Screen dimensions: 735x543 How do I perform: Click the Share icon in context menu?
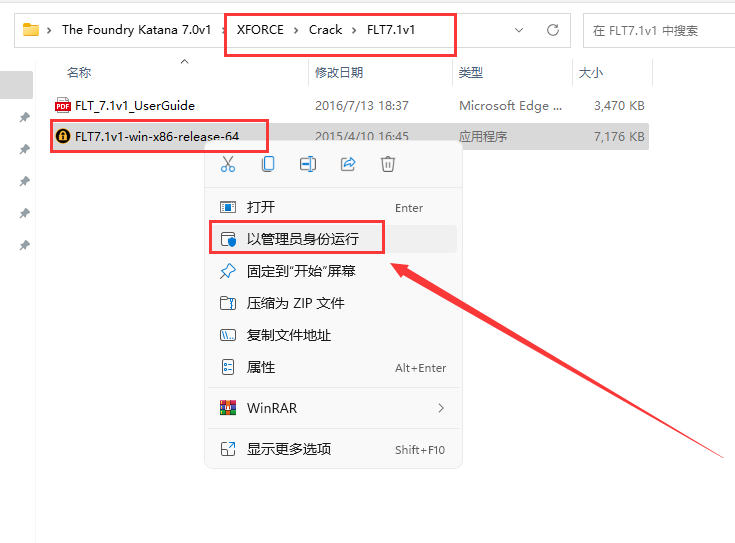point(348,164)
